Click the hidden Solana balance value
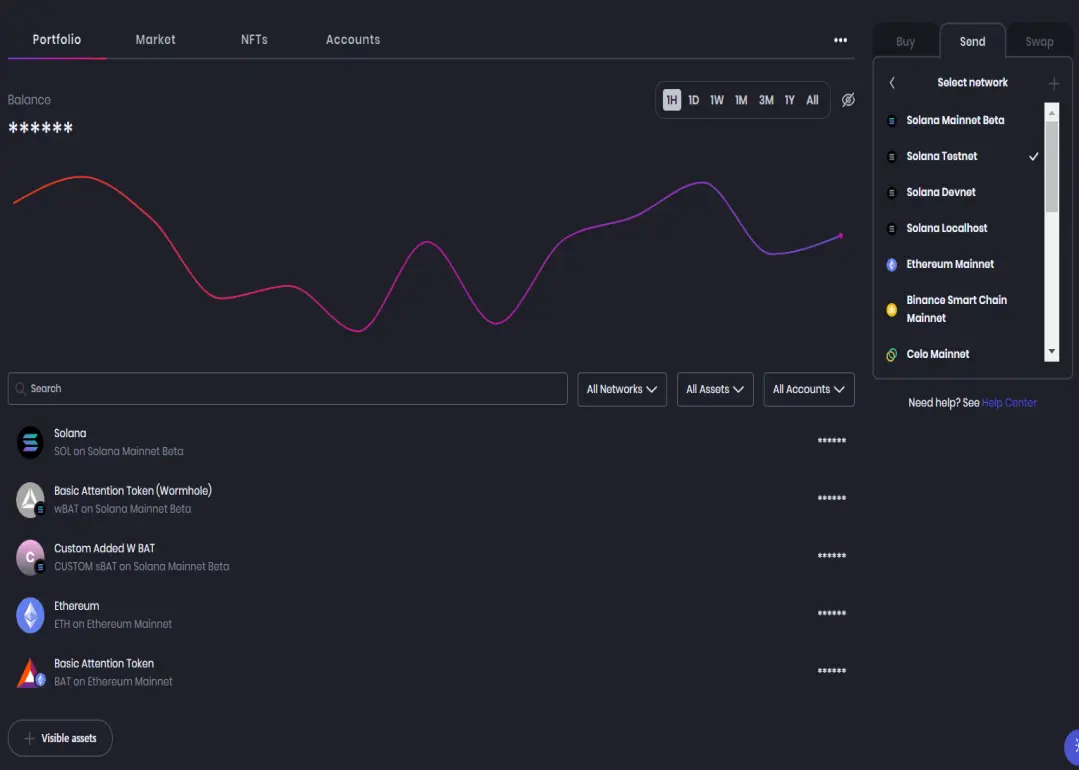 832,441
